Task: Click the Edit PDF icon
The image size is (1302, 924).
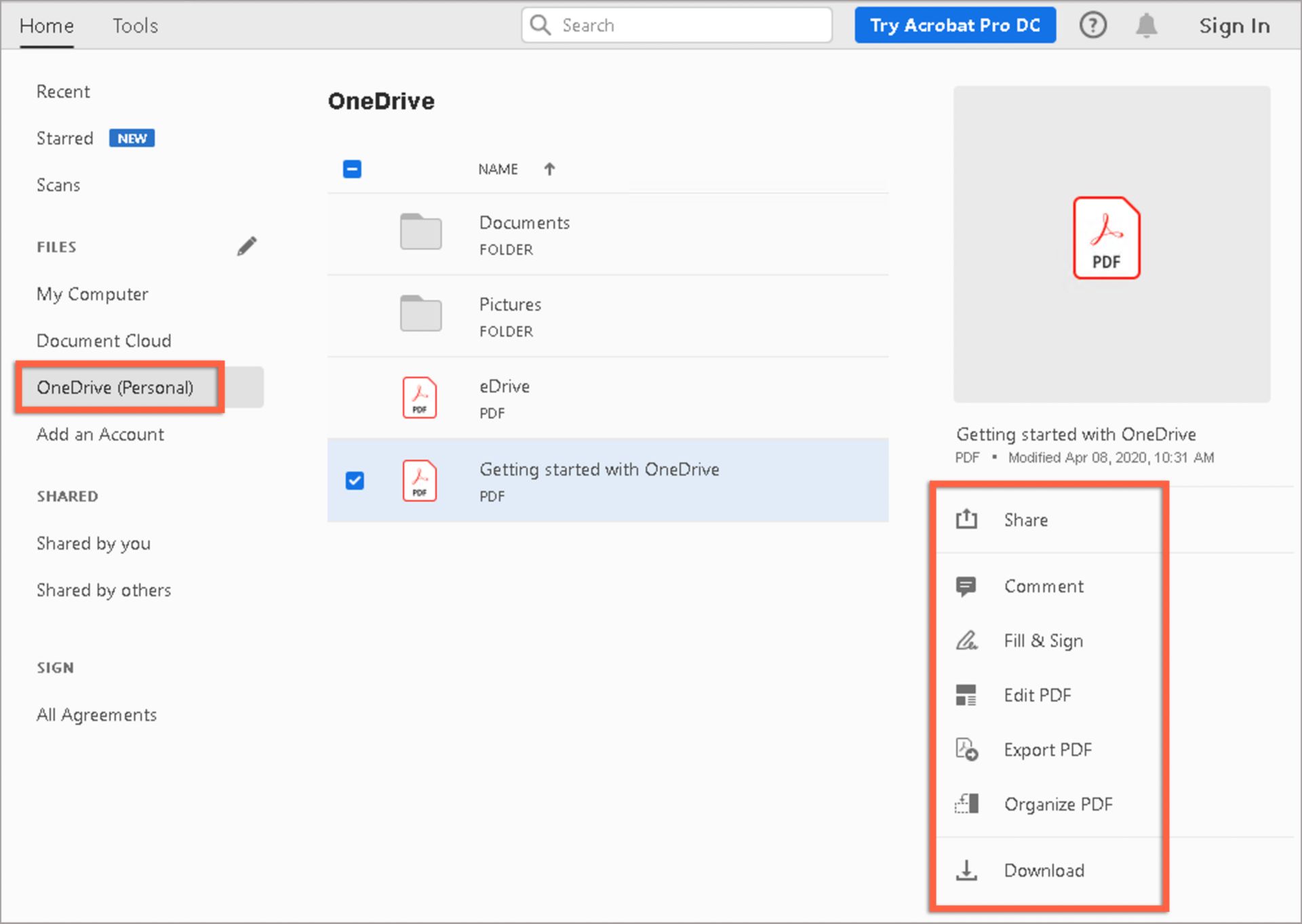Action: pos(967,694)
